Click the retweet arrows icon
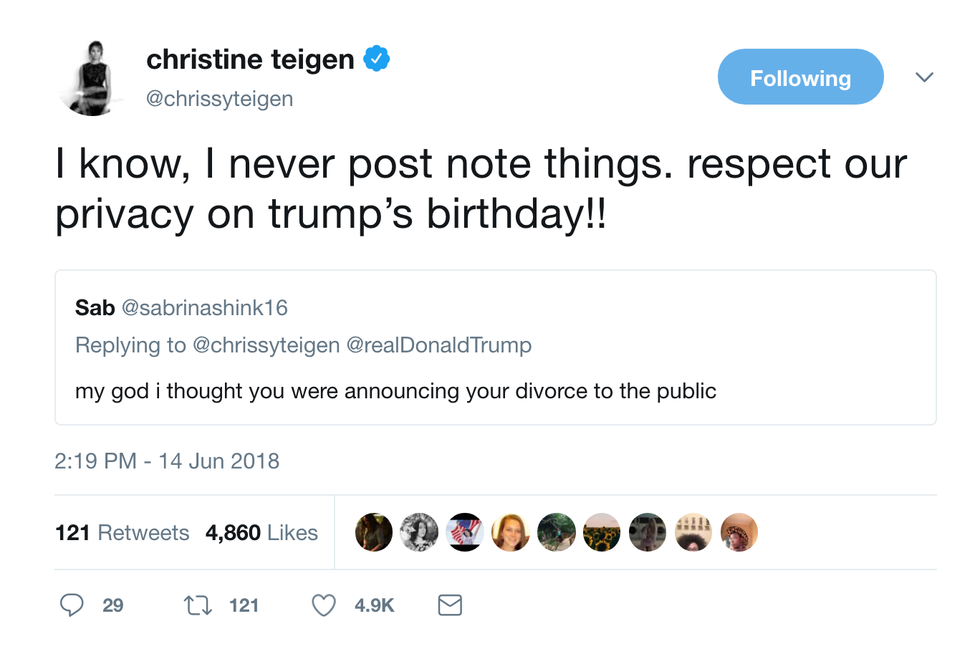This screenshot has width=980, height=649. point(198,605)
